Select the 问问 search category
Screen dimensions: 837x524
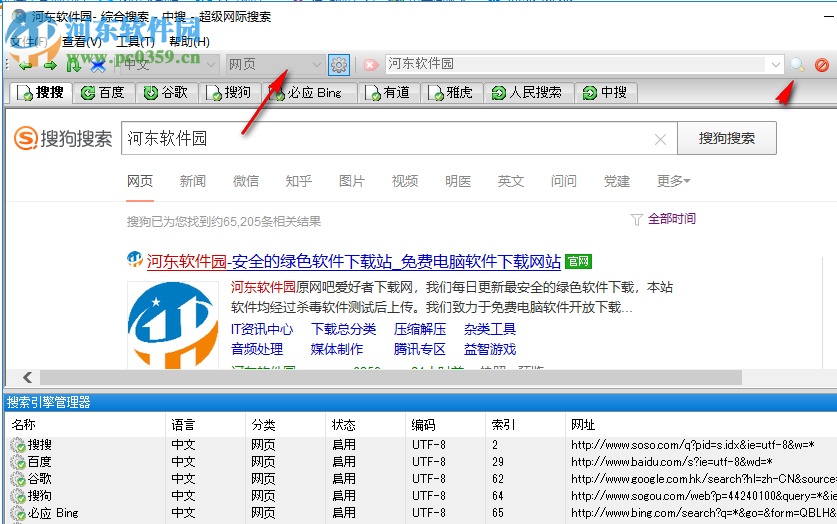[x=564, y=181]
